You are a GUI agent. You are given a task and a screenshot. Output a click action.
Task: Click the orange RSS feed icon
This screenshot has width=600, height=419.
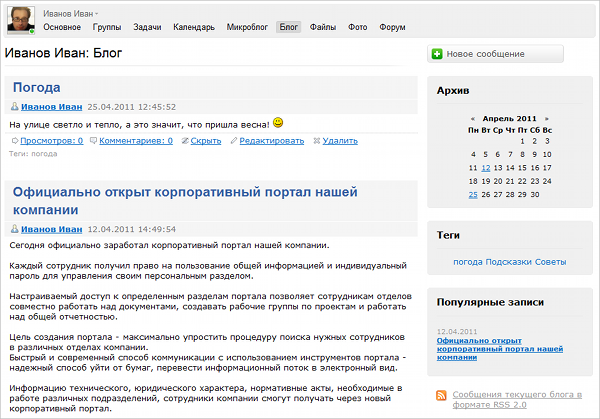tap(441, 397)
